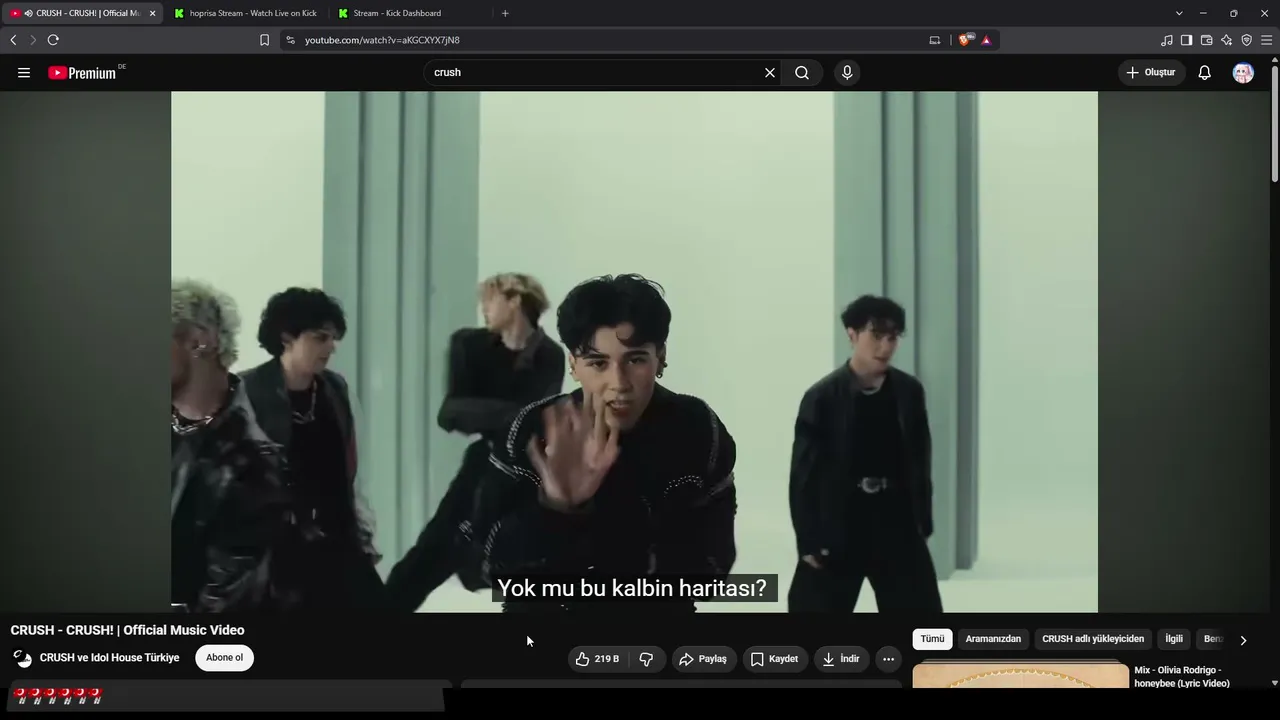
Task: Open the Brave Wallet icon
Action: coord(1206,40)
